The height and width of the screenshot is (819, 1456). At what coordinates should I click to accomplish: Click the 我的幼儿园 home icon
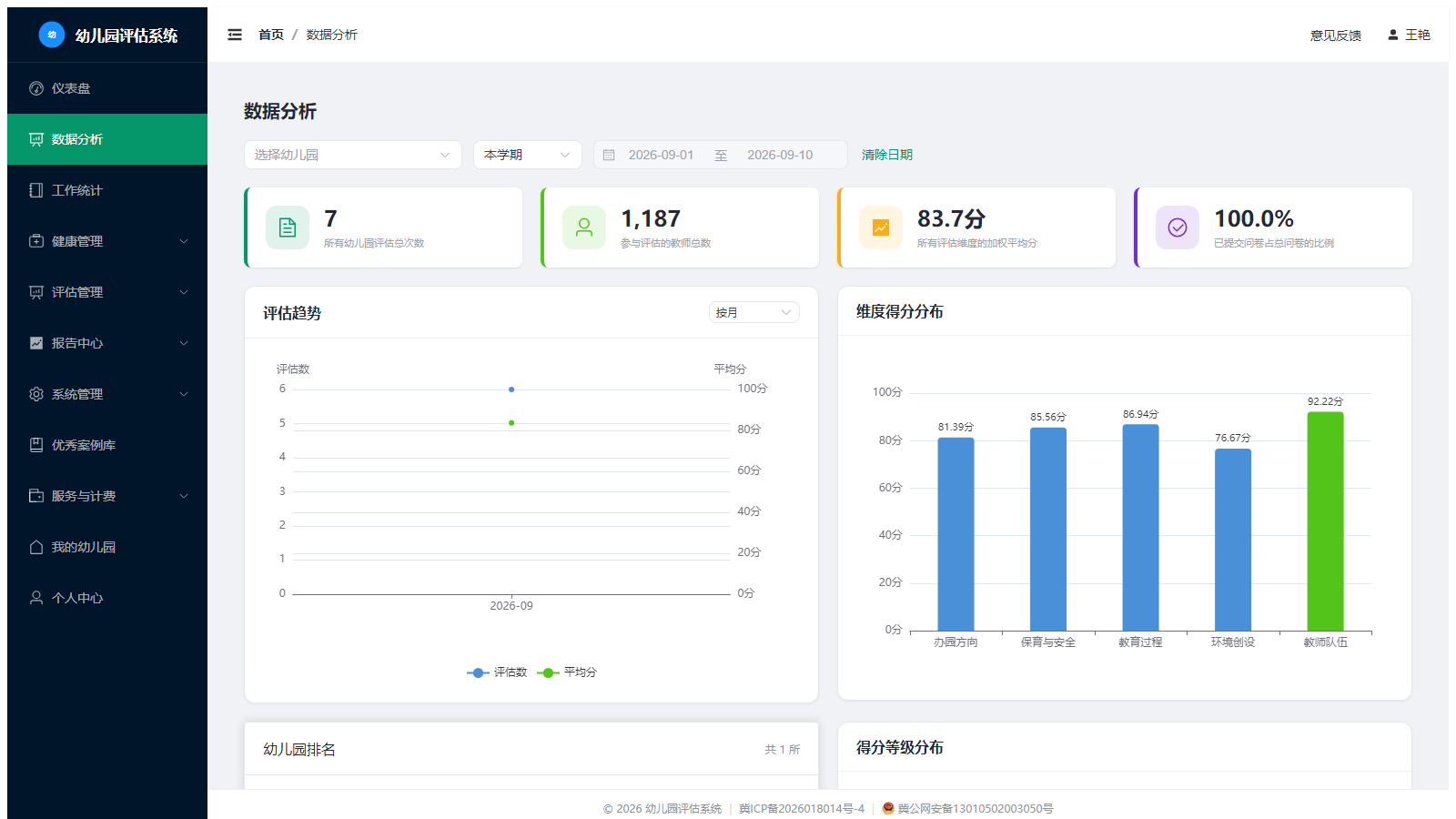tap(36, 547)
